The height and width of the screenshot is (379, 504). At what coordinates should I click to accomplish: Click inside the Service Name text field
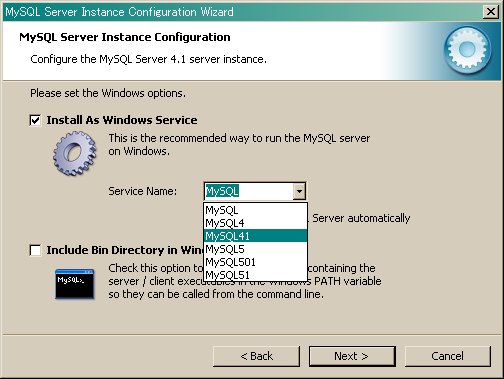(249, 191)
